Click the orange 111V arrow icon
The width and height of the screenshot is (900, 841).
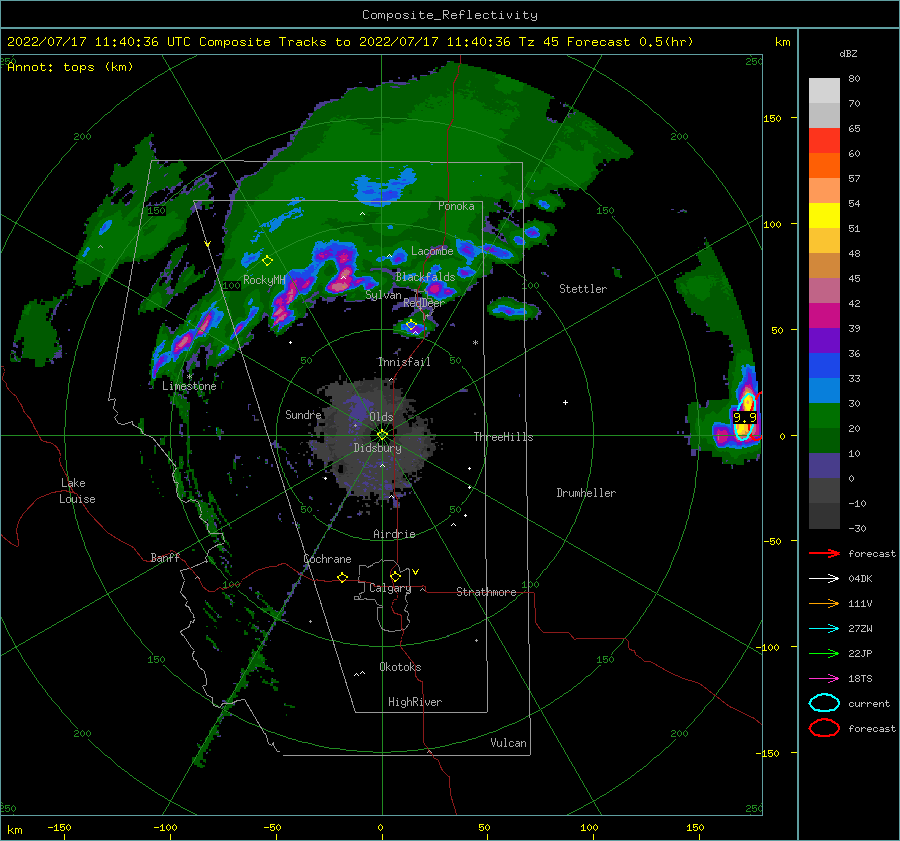coord(824,603)
